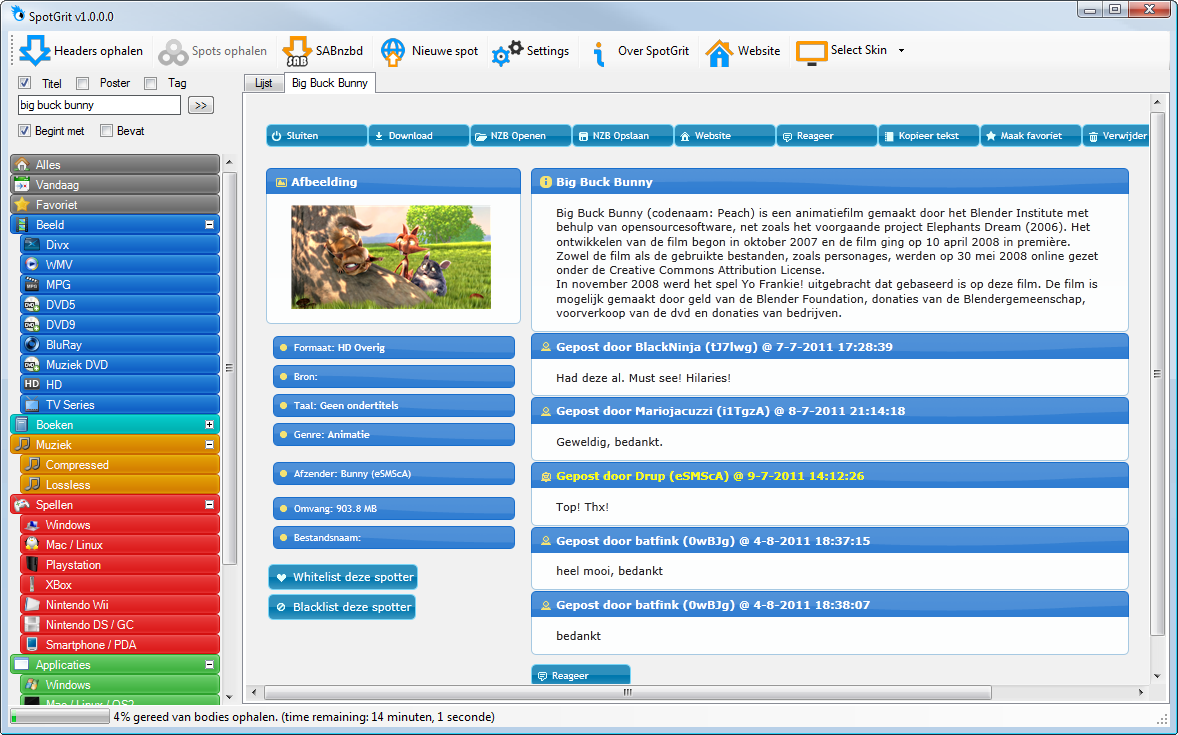The height and width of the screenshot is (735, 1178).
Task: Click the NZB Opslaan button
Action: [623, 136]
